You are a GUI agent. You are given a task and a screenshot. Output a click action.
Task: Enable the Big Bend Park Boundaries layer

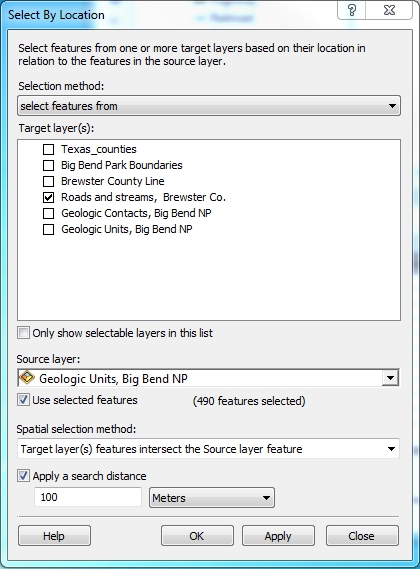click(48, 165)
